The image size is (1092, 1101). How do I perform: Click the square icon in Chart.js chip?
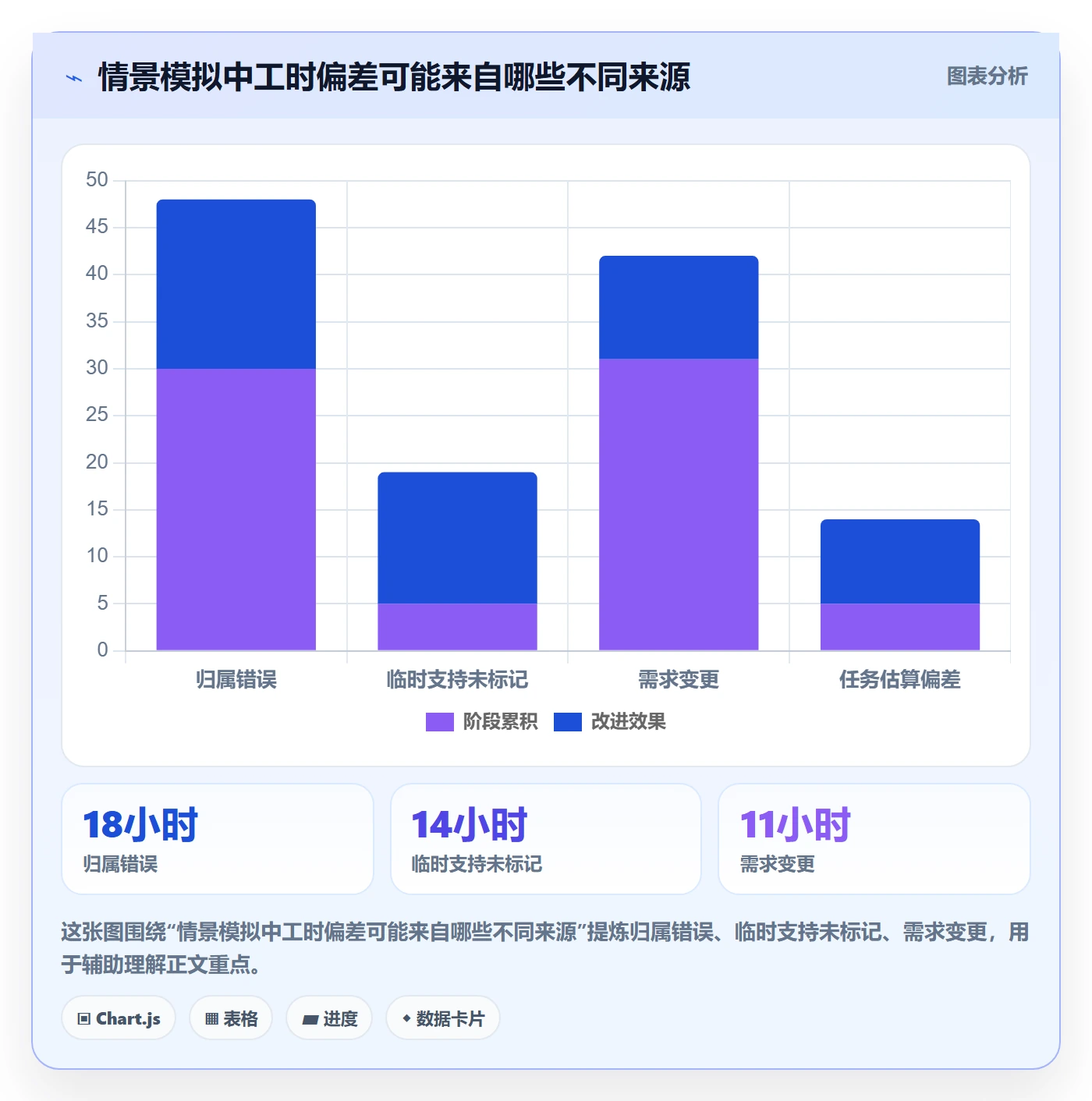click(x=84, y=1019)
